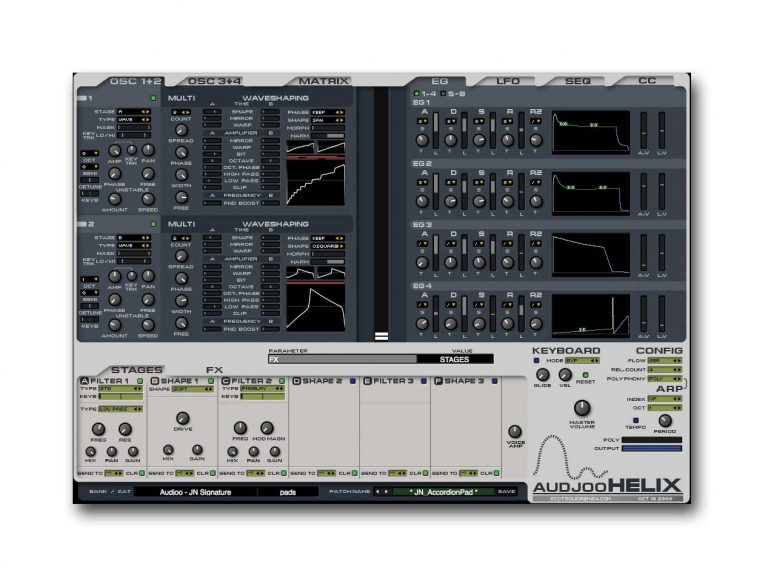Switch to the Matrix tab
768x576 pixels.
pos(323,81)
